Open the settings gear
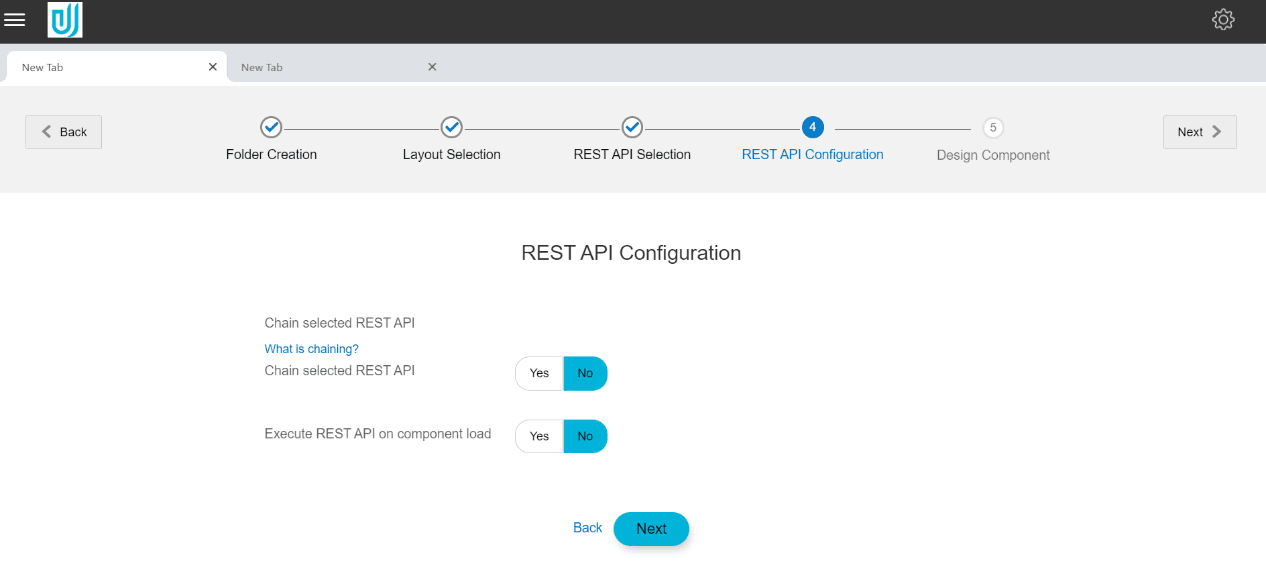Image resolution: width=1266 pixels, height=580 pixels. pos(1223,19)
